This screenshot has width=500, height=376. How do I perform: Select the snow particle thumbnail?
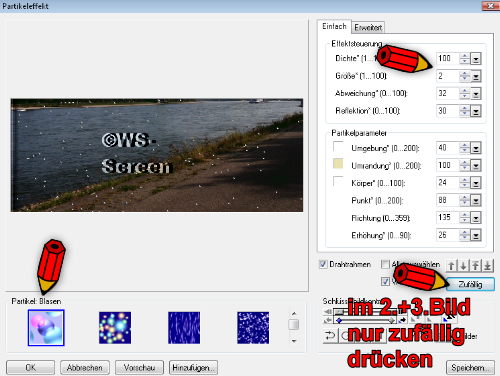point(253,328)
